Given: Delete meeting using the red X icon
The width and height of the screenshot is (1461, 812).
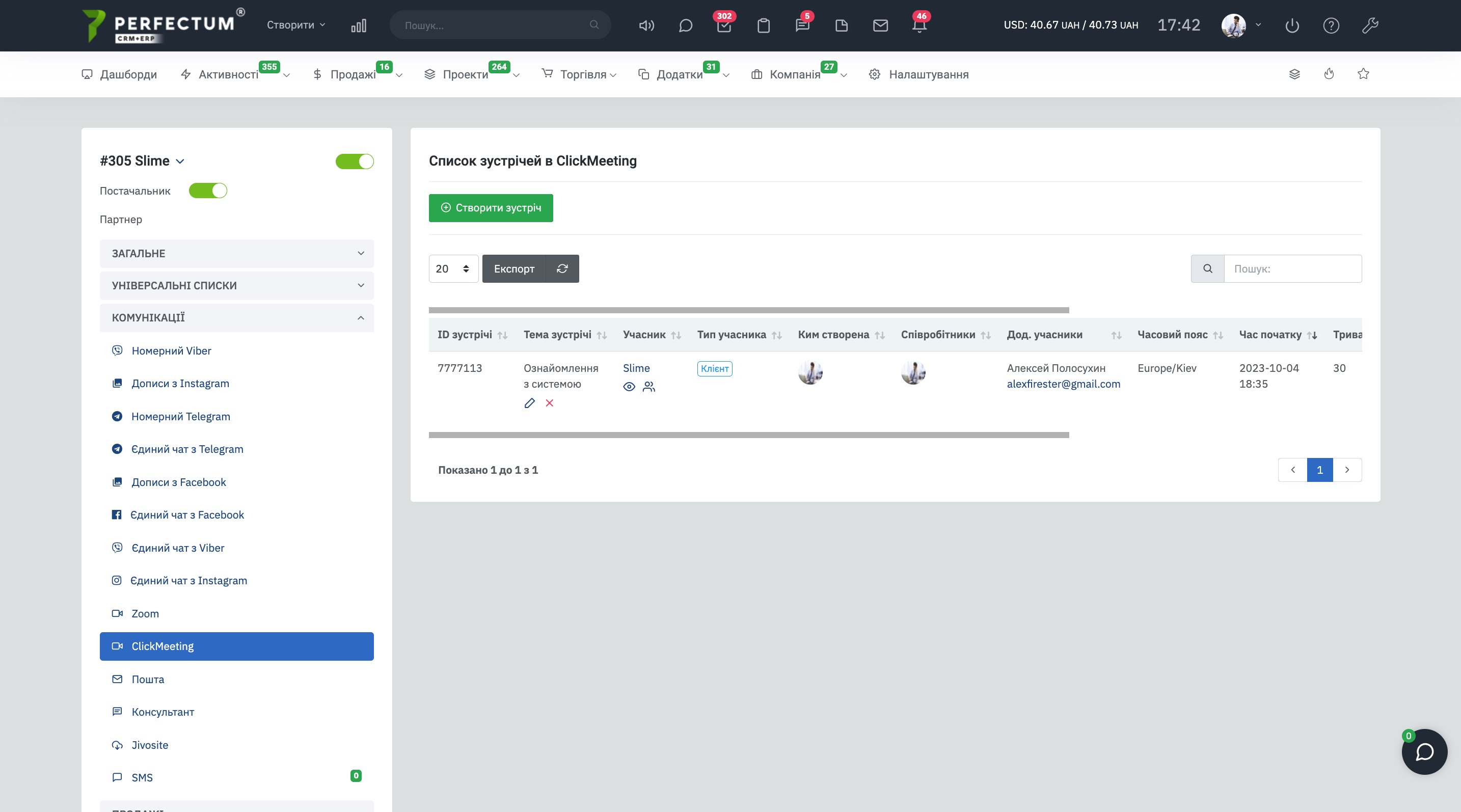Looking at the screenshot, I should click(x=549, y=403).
